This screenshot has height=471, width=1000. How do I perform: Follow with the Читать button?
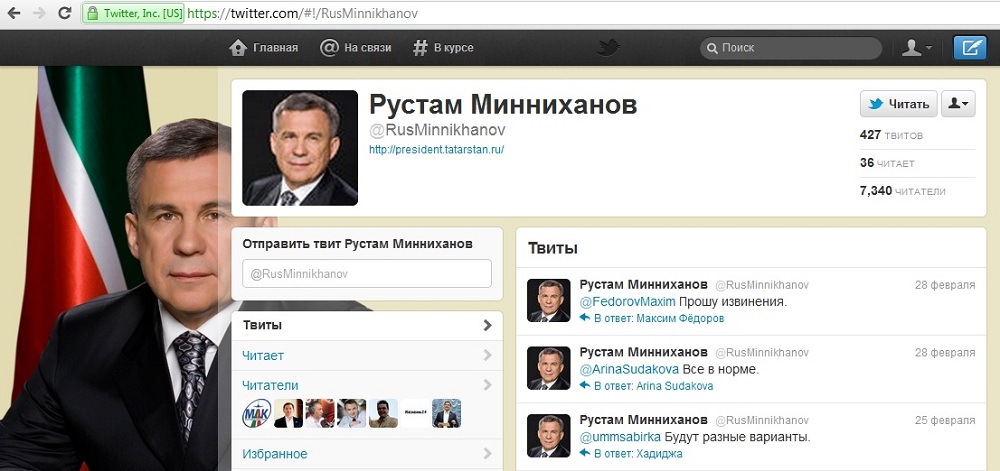coord(899,104)
